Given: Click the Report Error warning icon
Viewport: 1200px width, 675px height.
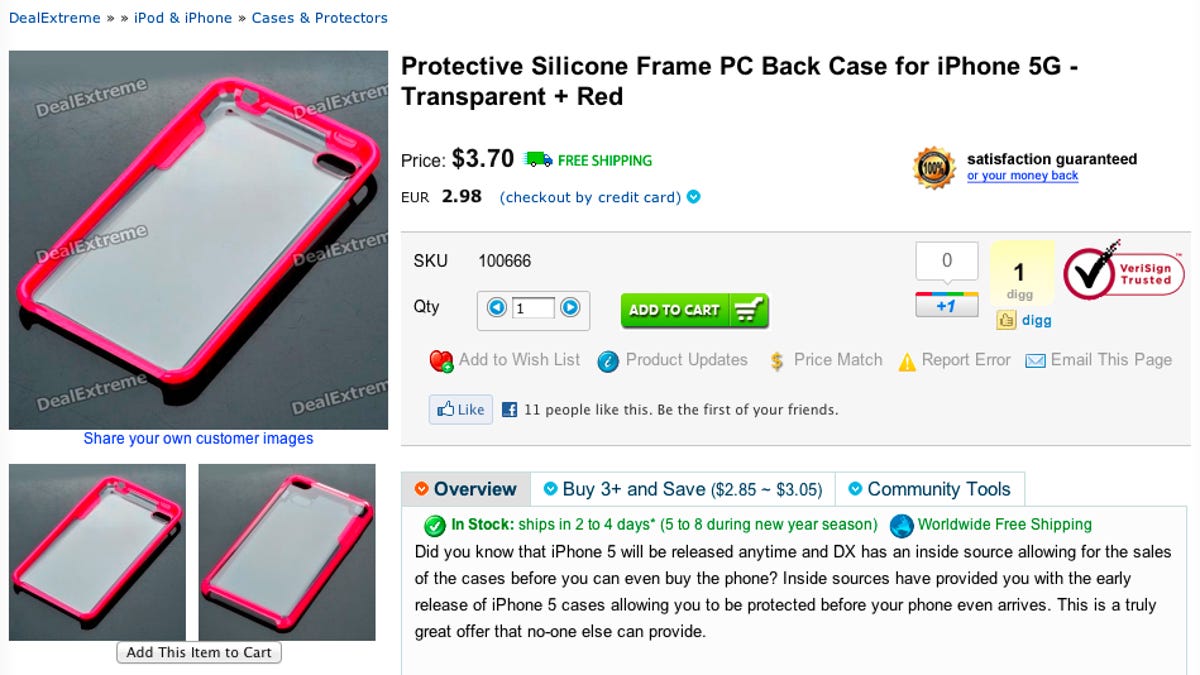Looking at the screenshot, I should pyautogui.click(x=907, y=362).
